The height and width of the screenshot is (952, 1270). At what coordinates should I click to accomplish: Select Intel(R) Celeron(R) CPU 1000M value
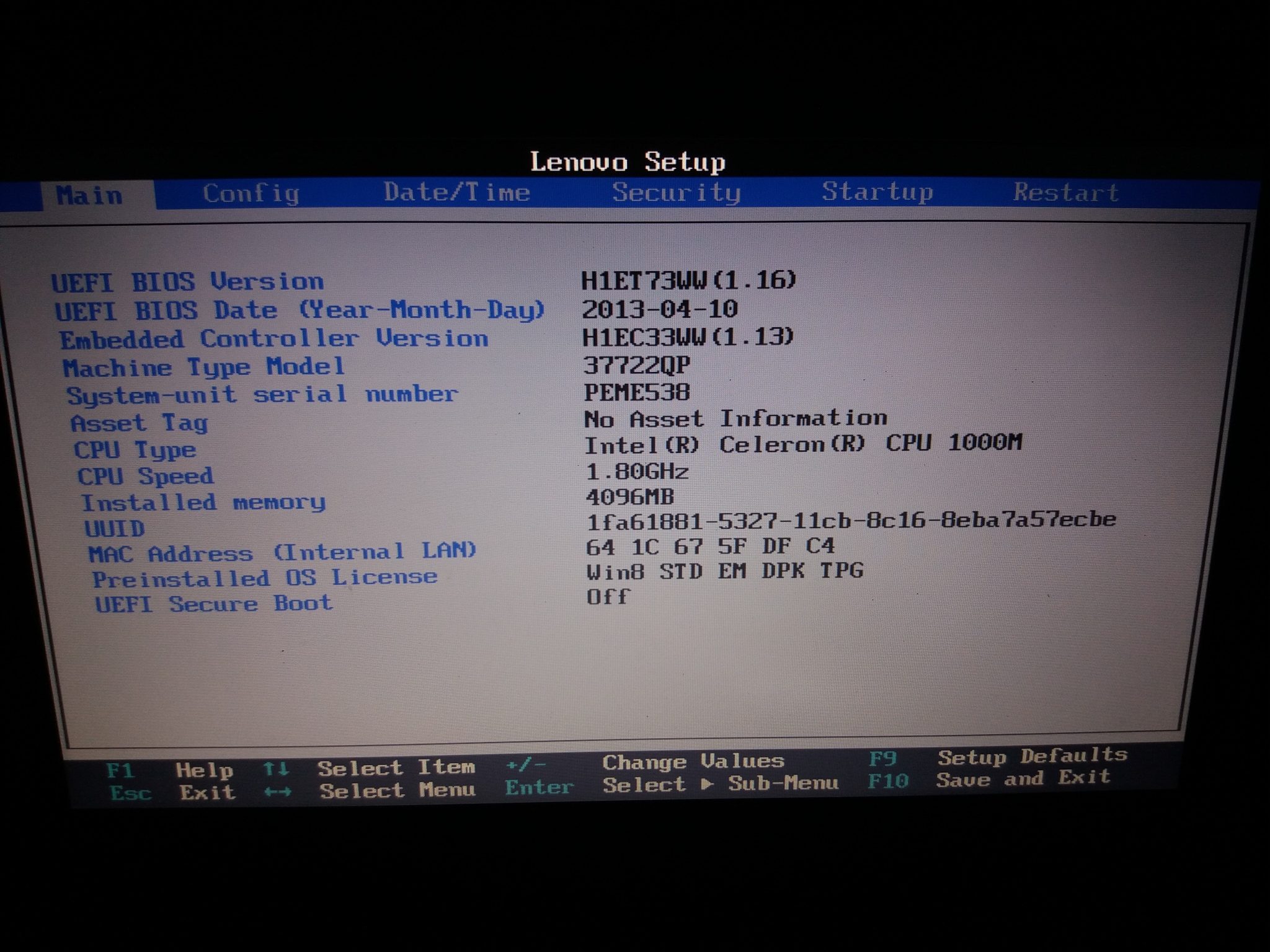pyautogui.click(x=804, y=444)
